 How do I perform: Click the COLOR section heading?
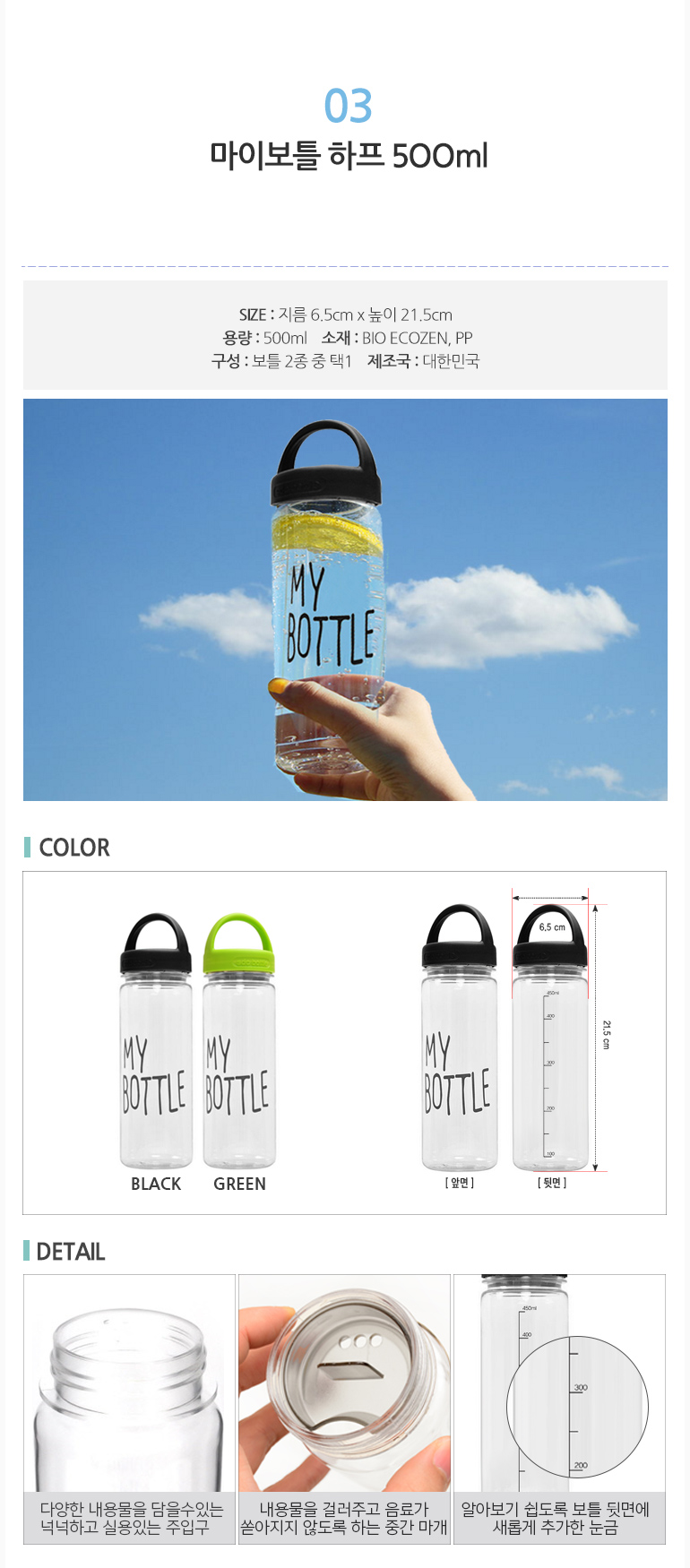[73, 848]
